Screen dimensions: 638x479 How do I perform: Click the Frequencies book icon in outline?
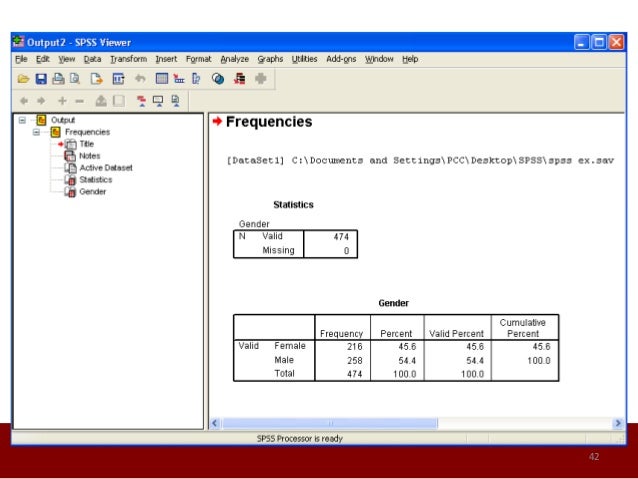[55, 132]
